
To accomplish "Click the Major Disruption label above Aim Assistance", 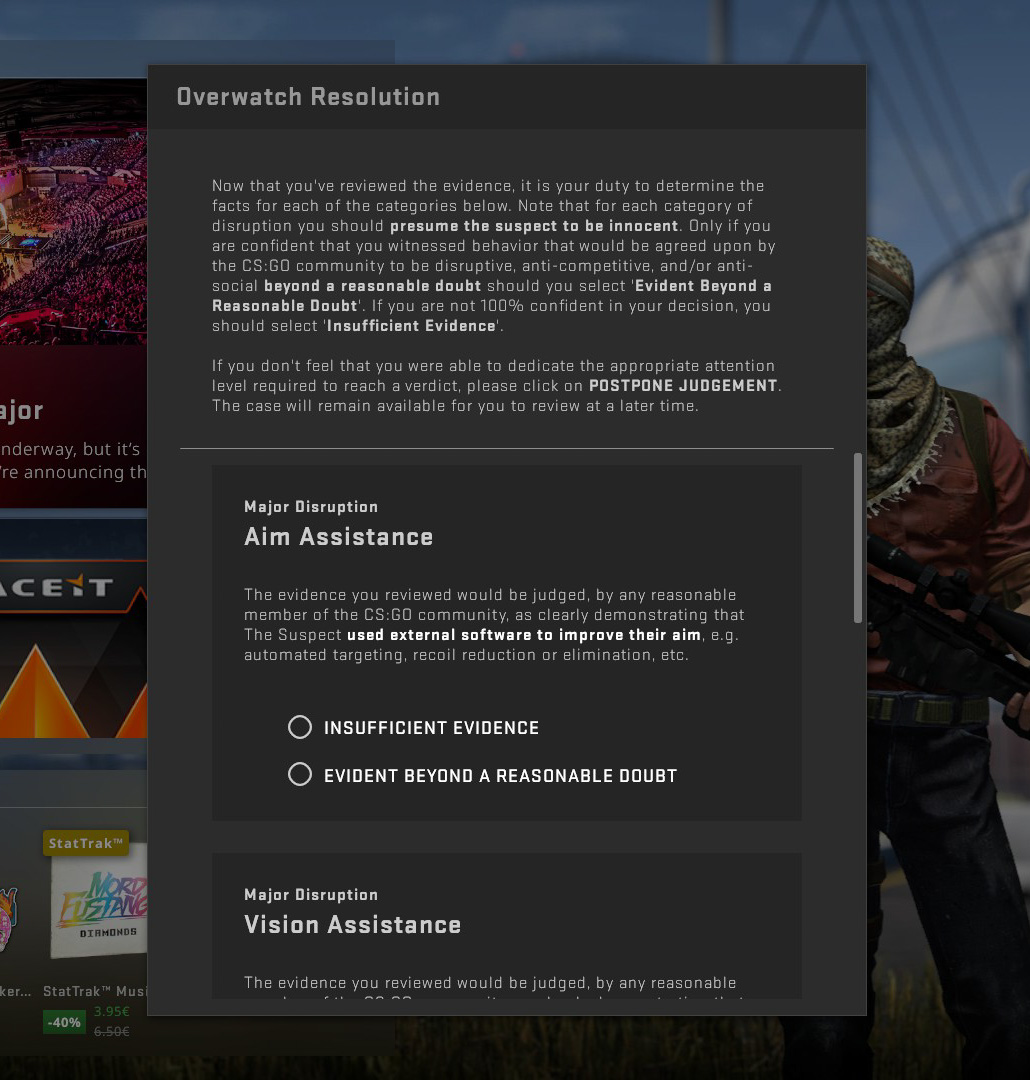I will click(x=311, y=507).
